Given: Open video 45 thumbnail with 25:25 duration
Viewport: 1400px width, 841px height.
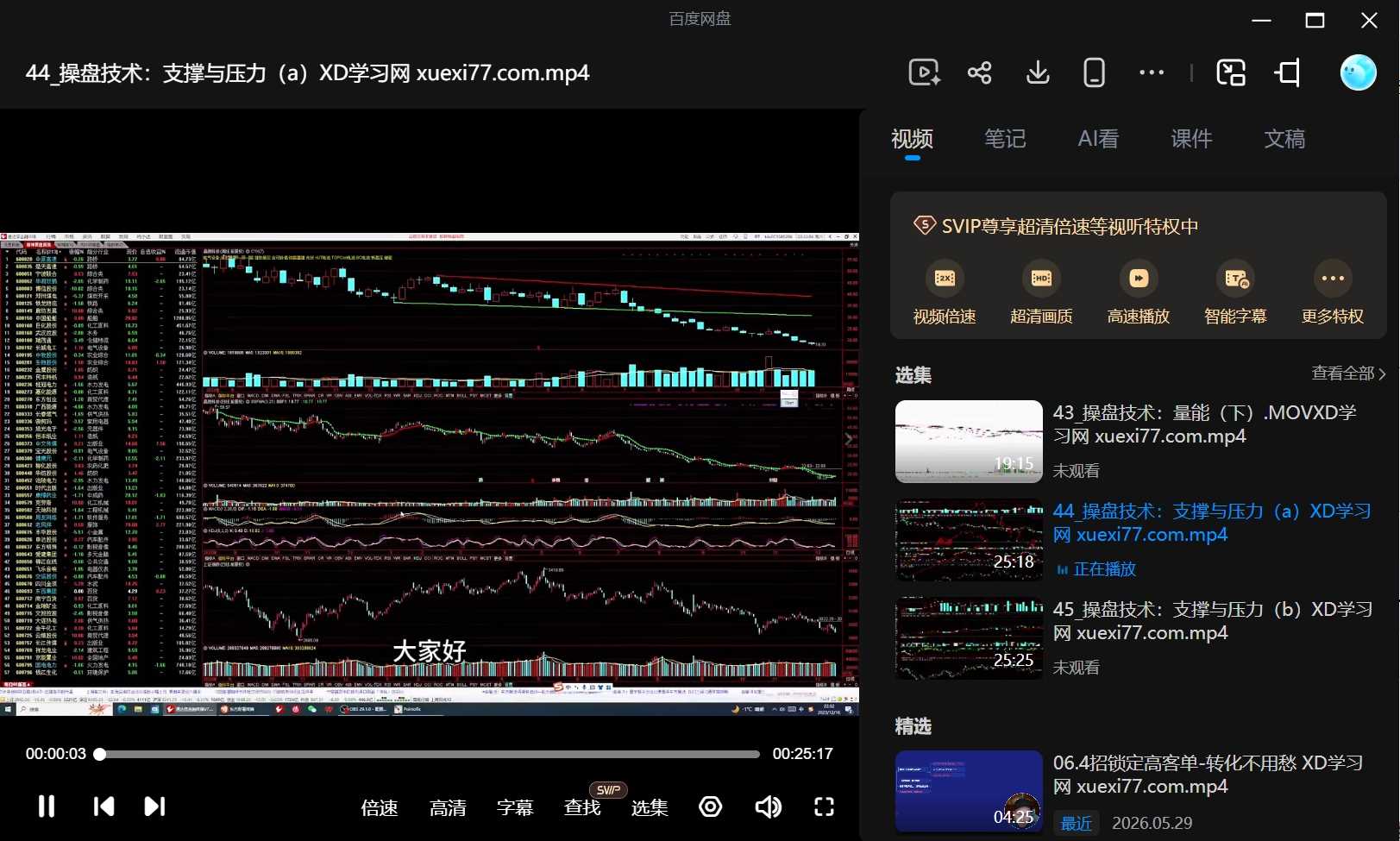Looking at the screenshot, I should 969,638.
